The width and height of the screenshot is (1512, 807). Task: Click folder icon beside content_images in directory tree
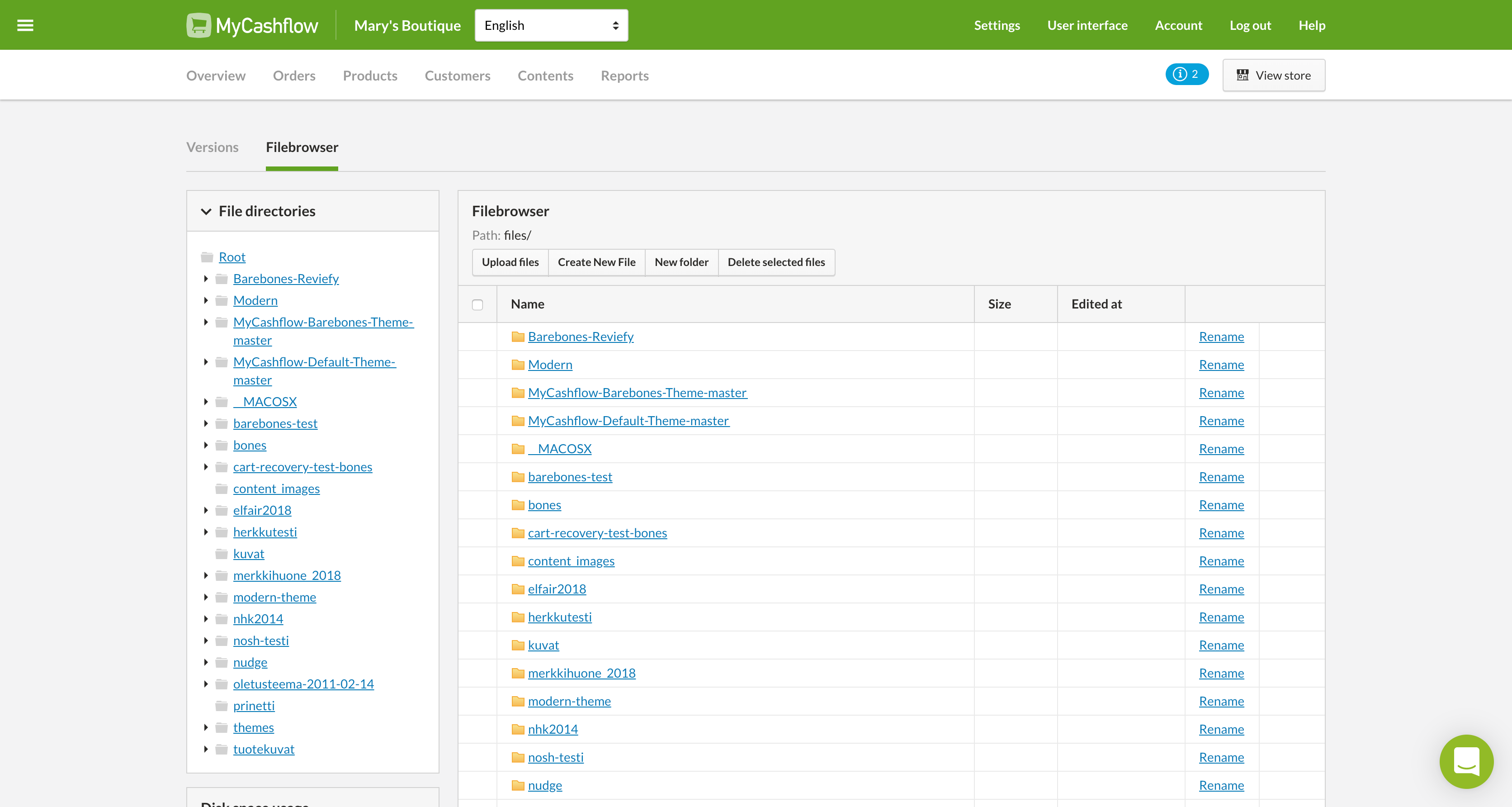coord(221,489)
